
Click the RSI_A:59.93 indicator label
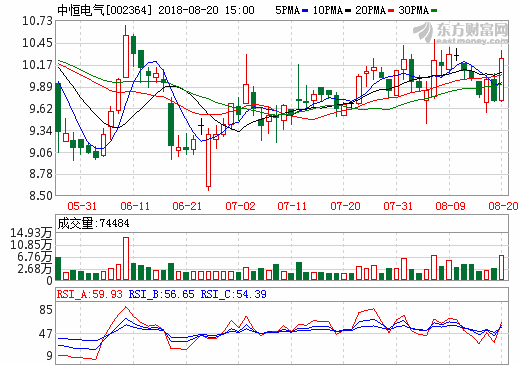pyautogui.click(x=90, y=294)
